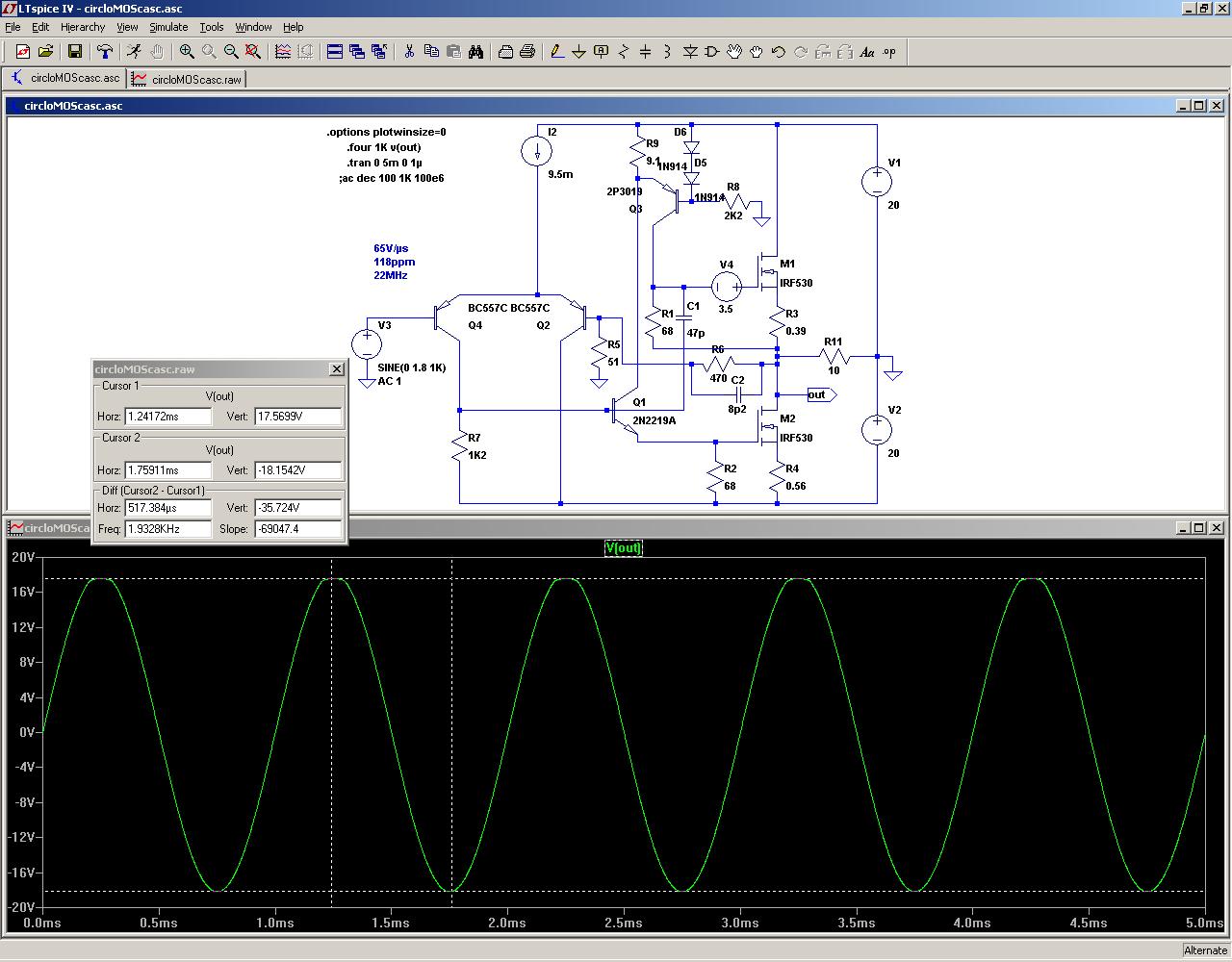
Task: Open the Hierarchy menu
Action: click(x=83, y=27)
